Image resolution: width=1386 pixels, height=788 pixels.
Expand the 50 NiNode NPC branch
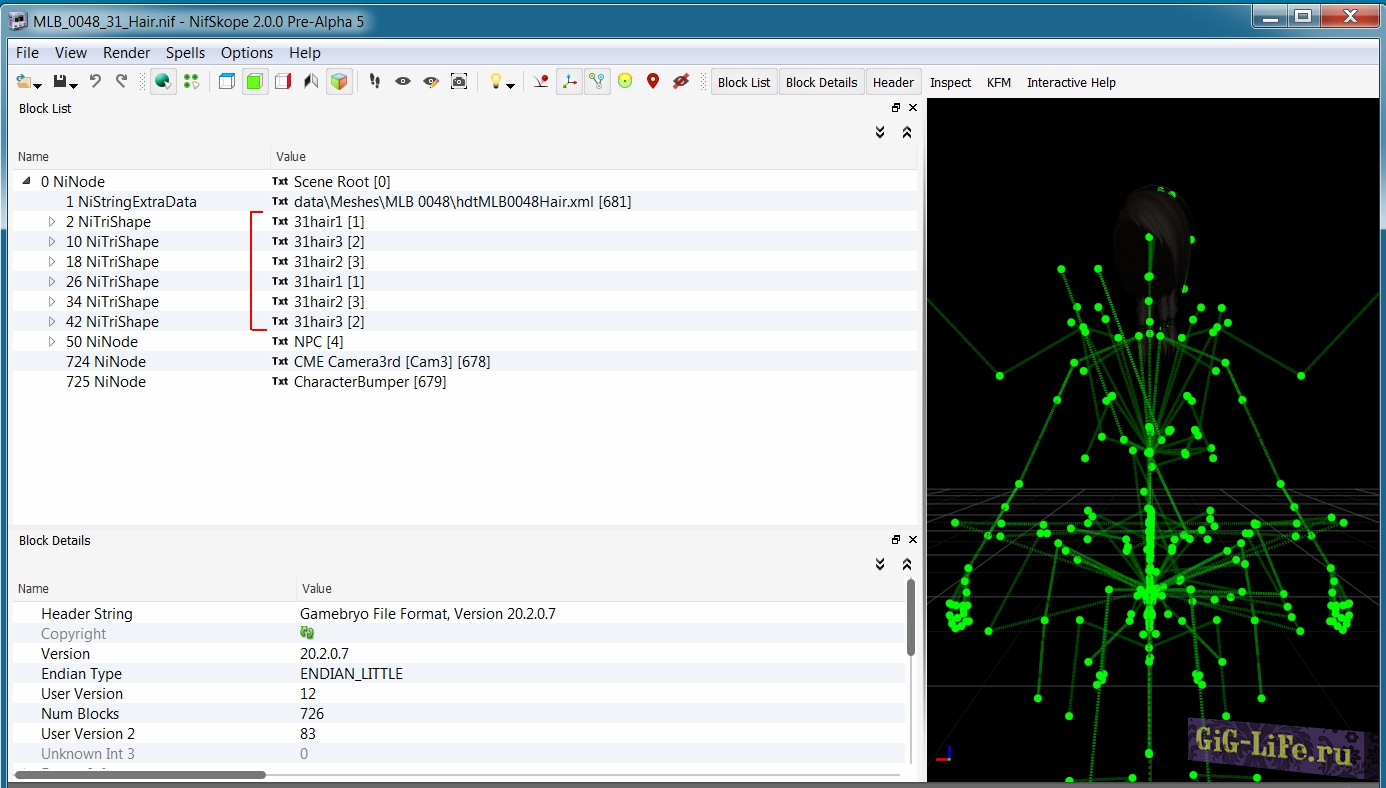52,342
